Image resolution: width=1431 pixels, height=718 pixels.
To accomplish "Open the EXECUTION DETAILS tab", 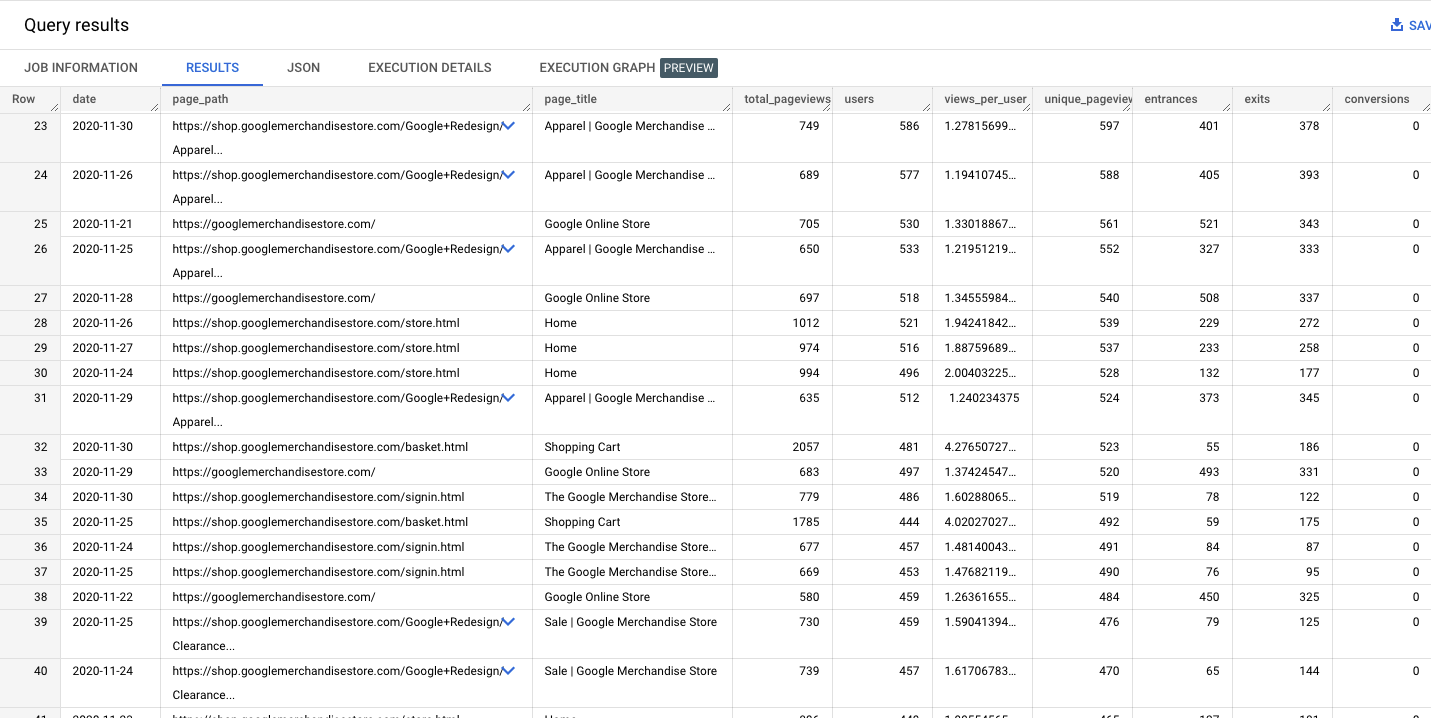I will 429,67.
